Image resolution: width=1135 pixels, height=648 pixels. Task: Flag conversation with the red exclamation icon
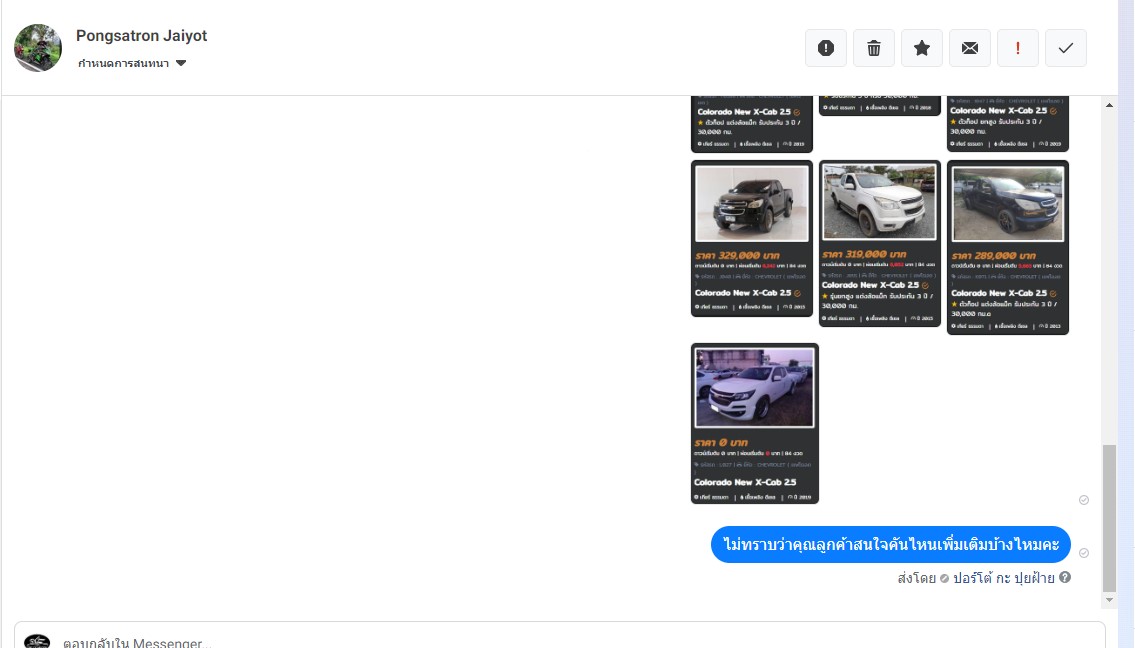[1018, 48]
